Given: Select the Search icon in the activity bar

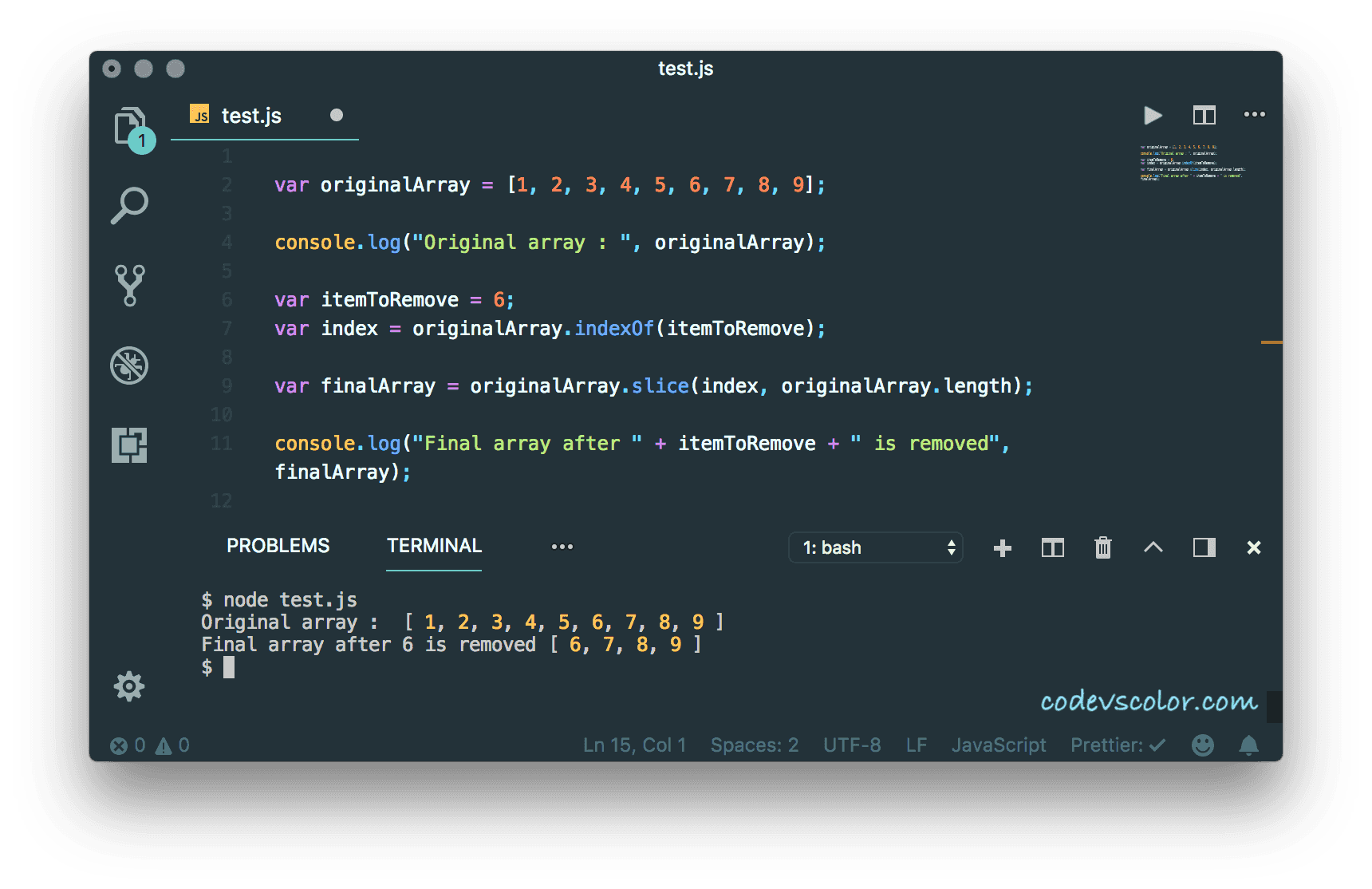Looking at the screenshot, I should pyautogui.click(x=129, y=205).
